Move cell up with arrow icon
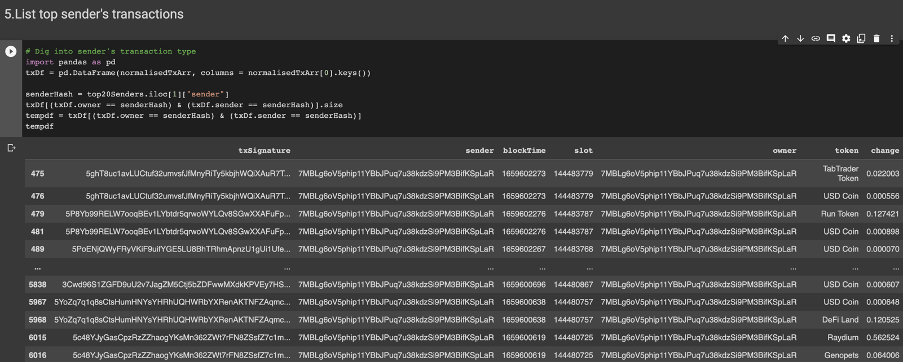 coord(785,39)
